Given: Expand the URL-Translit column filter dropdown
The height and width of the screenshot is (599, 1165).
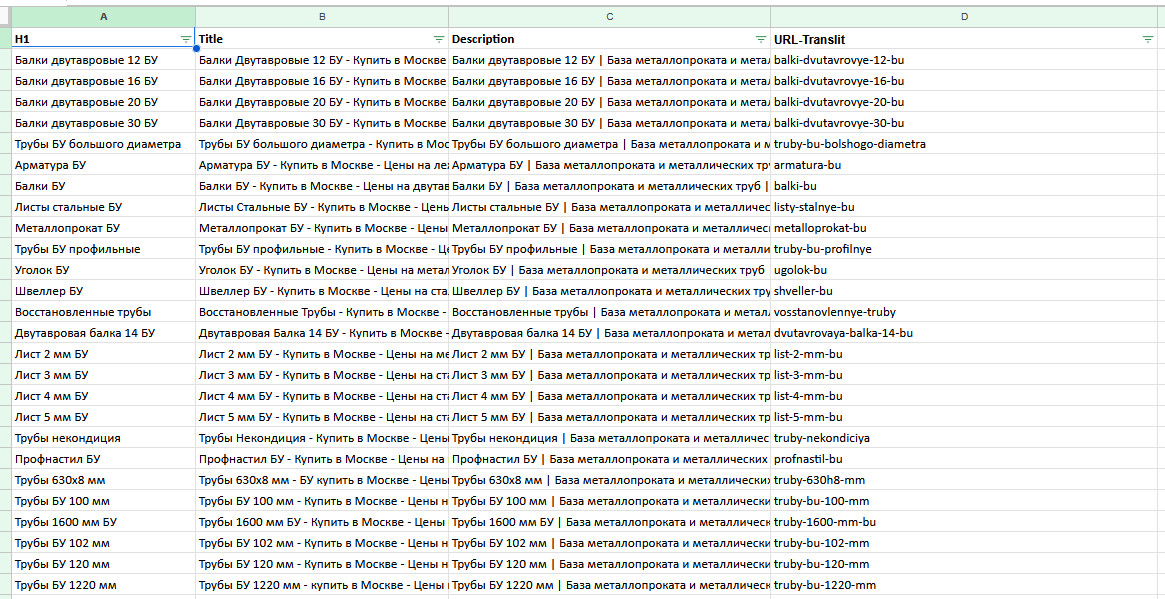Looking at the screenshot, I should [1148, 39].
